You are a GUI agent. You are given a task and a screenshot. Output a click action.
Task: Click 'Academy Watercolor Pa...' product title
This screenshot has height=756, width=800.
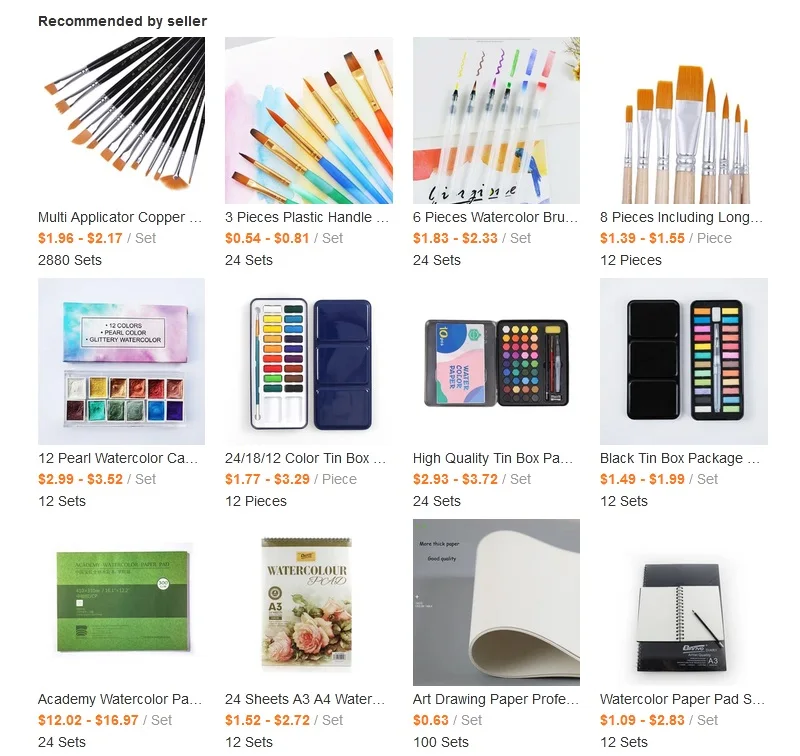[x=120, y=699]
